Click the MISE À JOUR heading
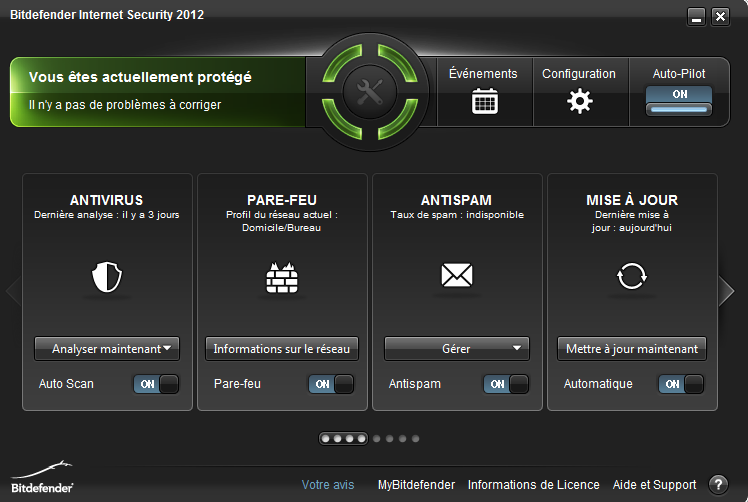 click(x=632, y=200)
